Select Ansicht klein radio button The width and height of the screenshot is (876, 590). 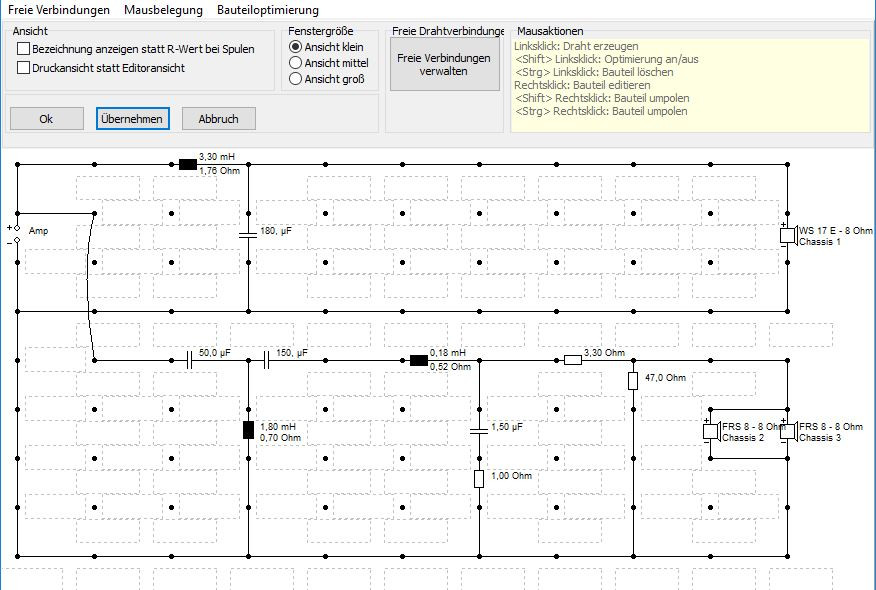tap(296, 47)
